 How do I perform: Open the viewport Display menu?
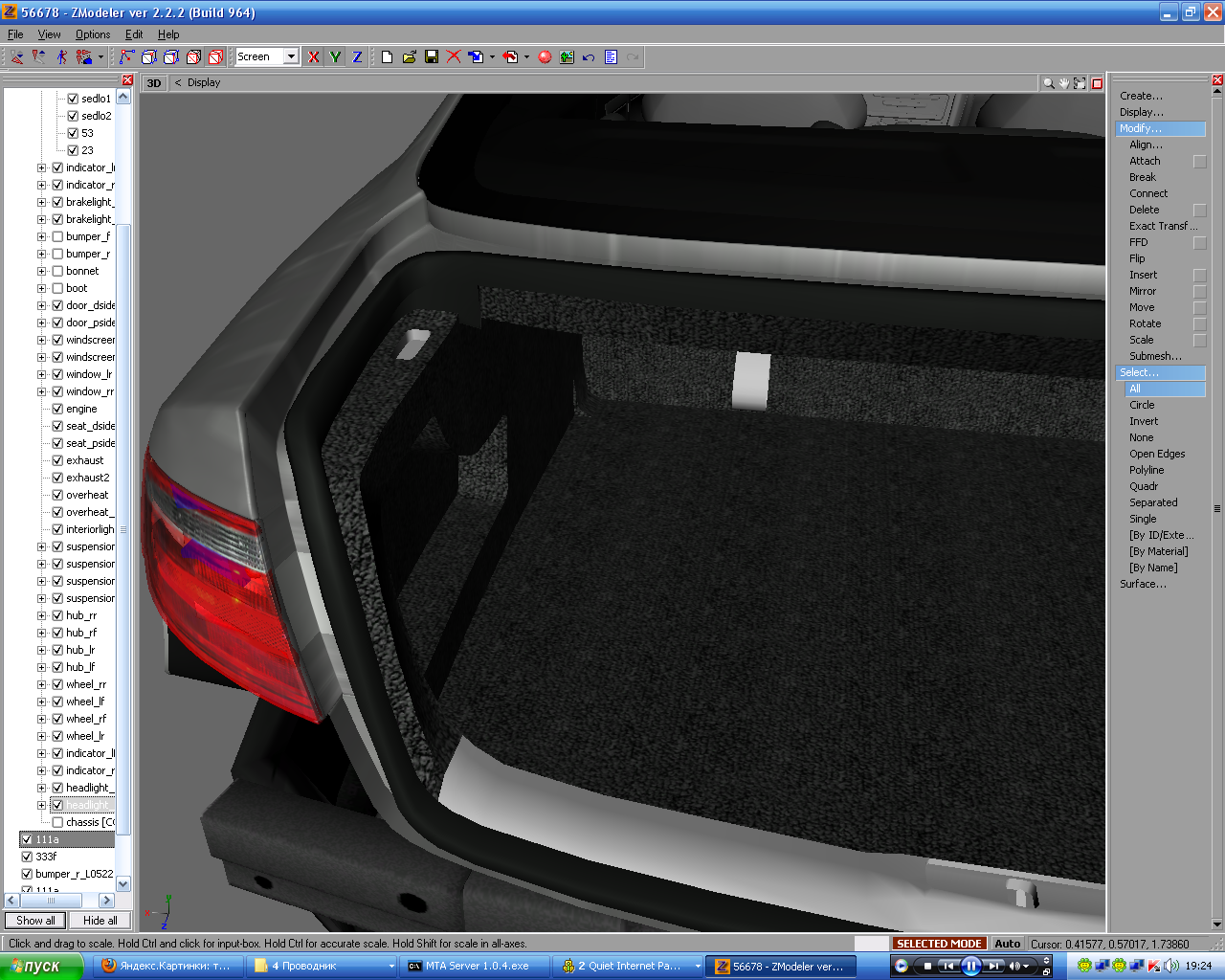pyautogui.click(x=204, y=82)
